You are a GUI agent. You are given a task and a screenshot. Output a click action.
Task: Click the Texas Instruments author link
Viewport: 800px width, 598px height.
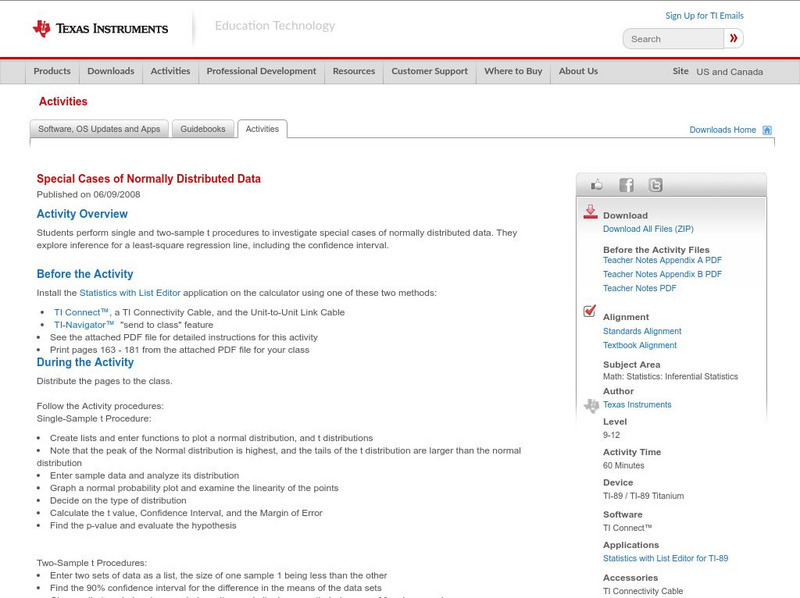[637, 405]
